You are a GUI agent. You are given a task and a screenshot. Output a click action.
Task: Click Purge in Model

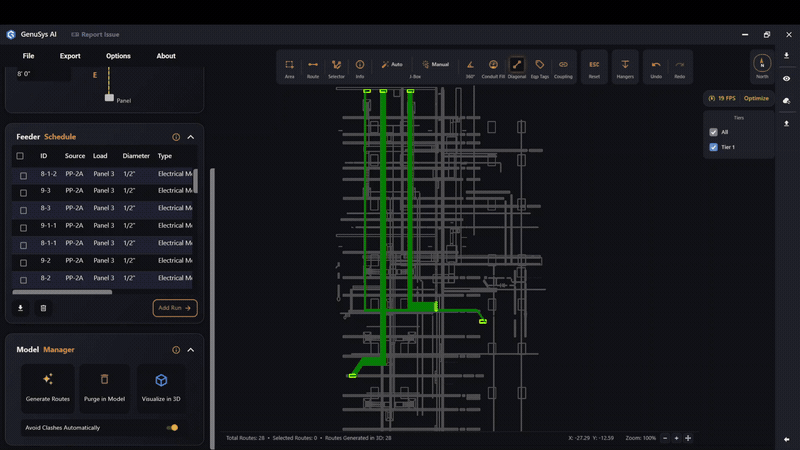(105, 388)
